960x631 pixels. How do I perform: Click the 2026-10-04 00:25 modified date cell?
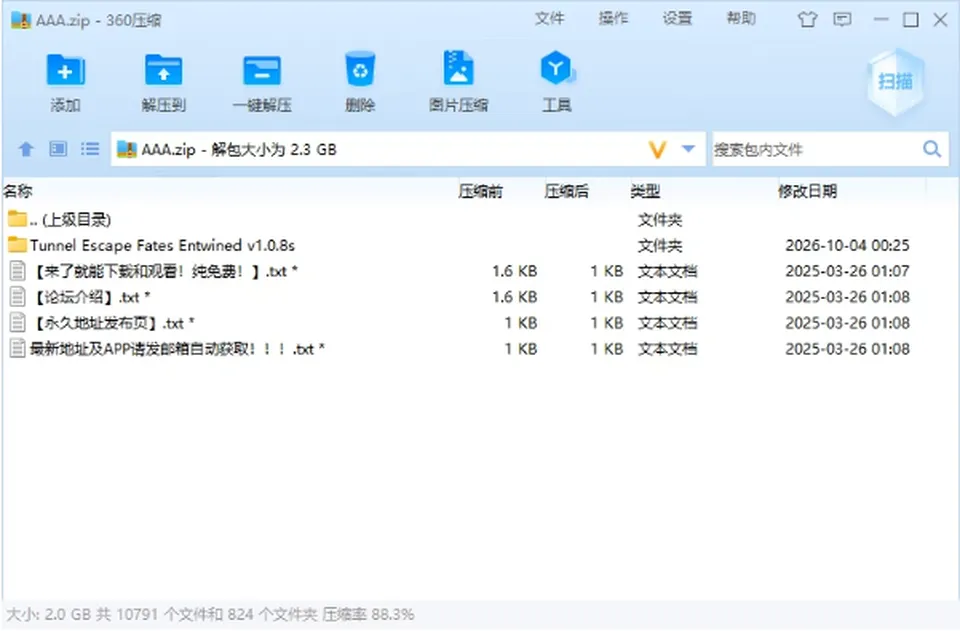(847, 245)
